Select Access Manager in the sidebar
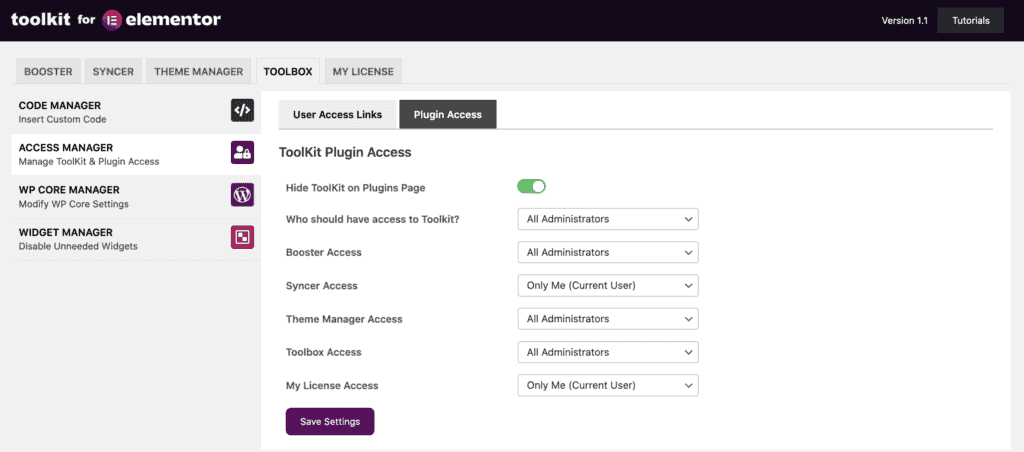 click(136, 154)
